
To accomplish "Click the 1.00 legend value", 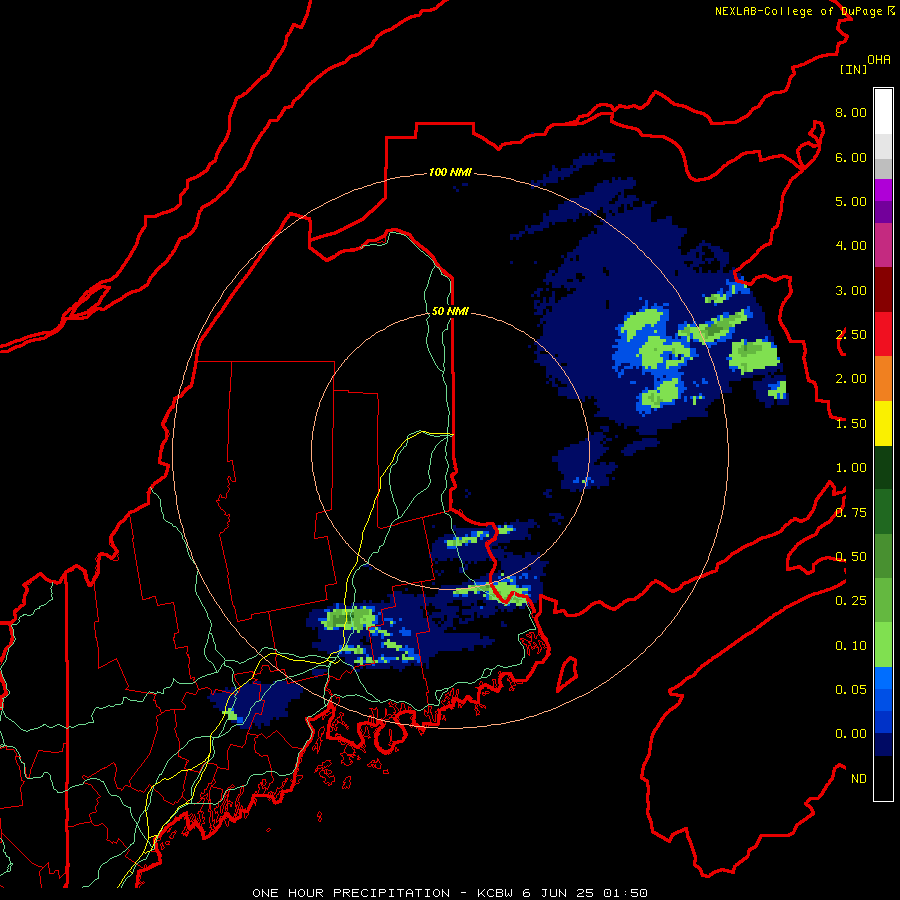I will (851, 468).
